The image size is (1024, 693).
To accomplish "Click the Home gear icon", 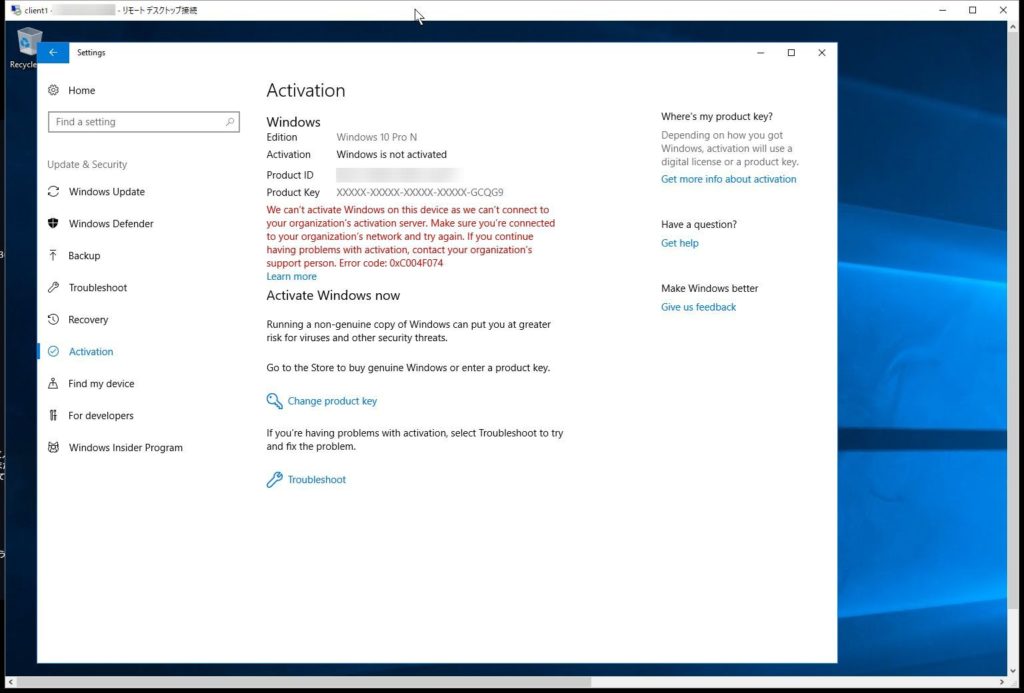I will 54,90.
